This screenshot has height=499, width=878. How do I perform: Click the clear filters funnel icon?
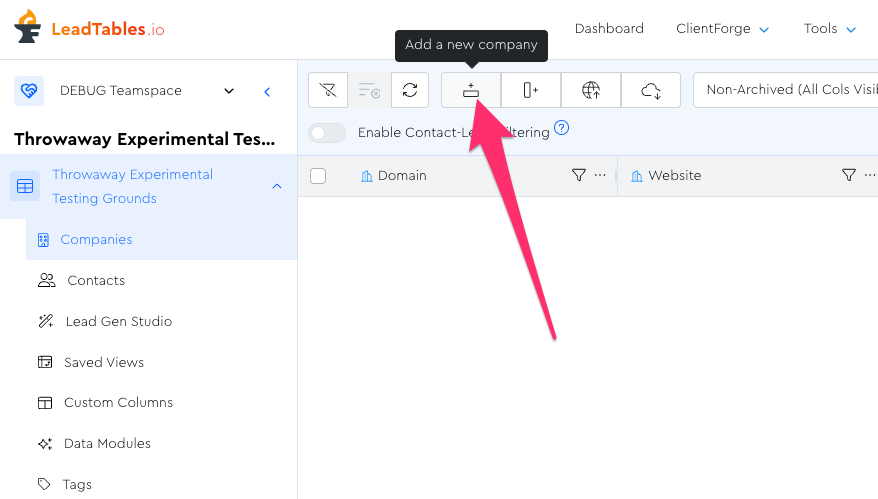(328, 90)
